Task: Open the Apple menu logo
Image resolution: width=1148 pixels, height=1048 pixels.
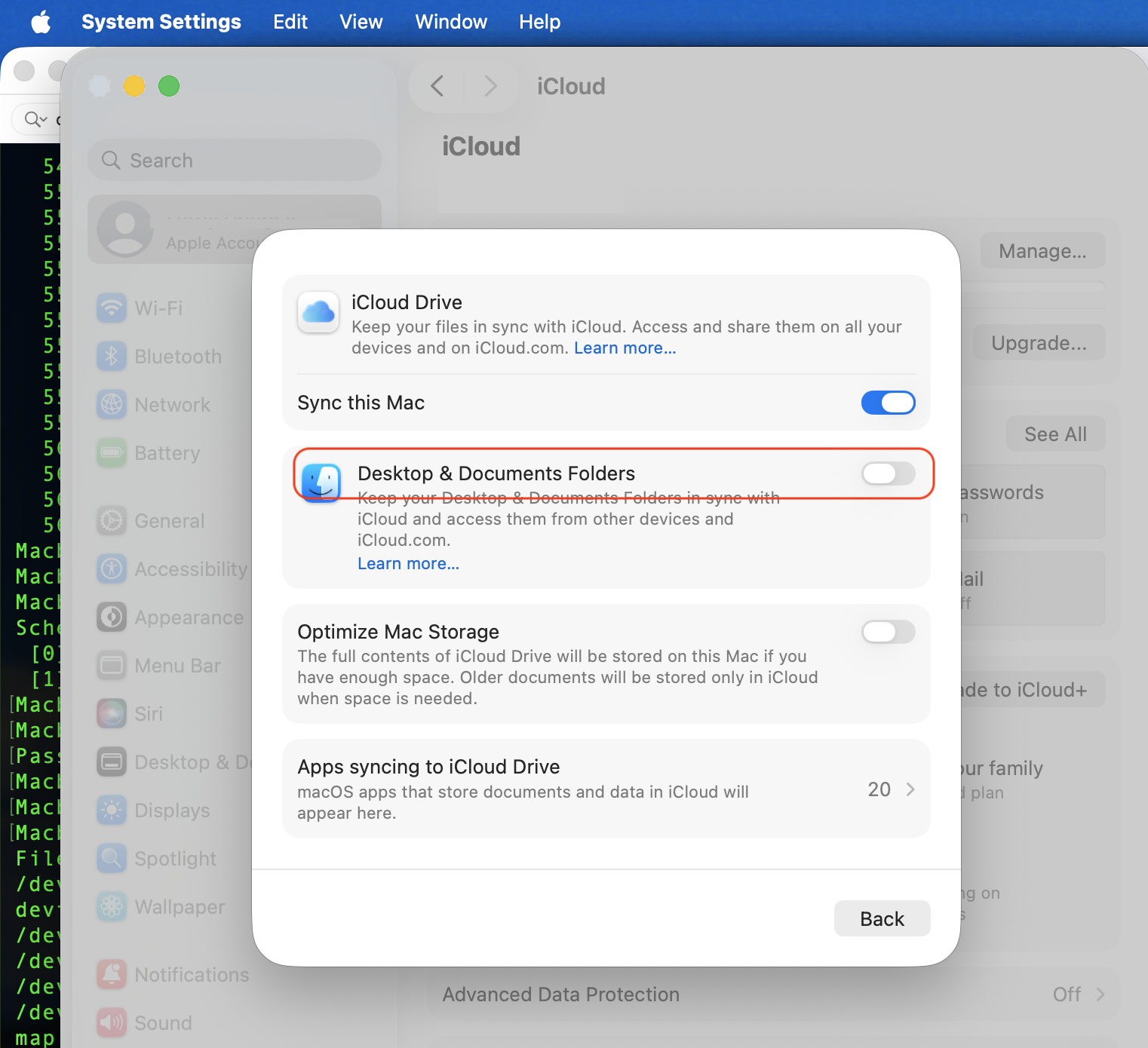Action: pyautogui.click(x=41, y=22)
